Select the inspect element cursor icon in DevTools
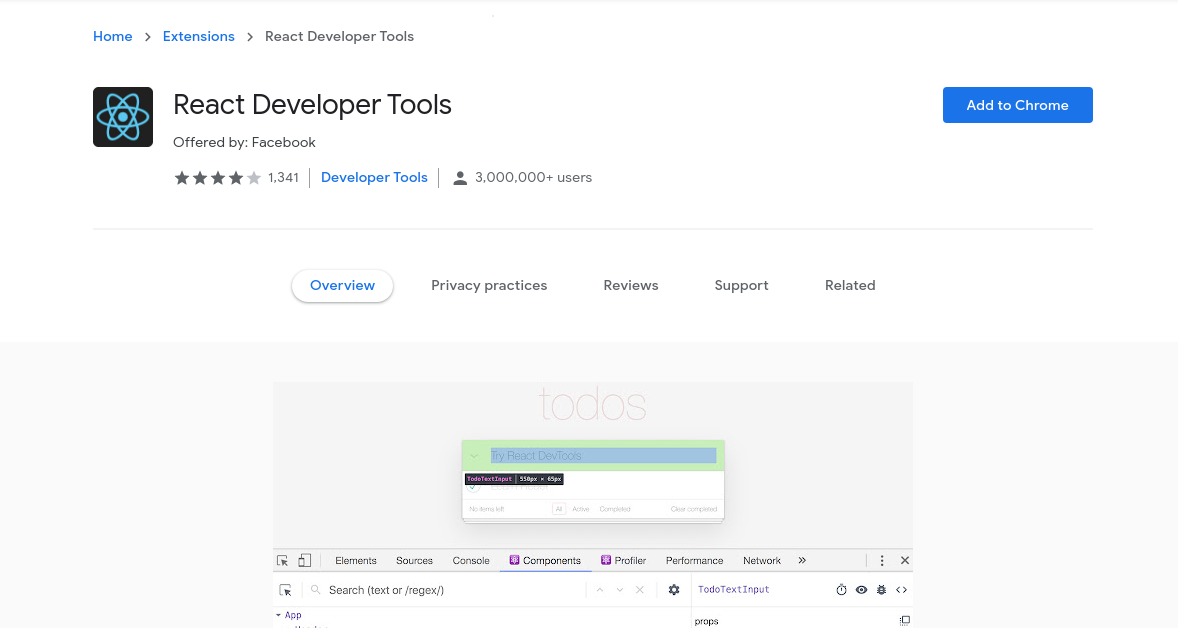The height and width of the screenshot is (628, 1178). tap(282, 560)
